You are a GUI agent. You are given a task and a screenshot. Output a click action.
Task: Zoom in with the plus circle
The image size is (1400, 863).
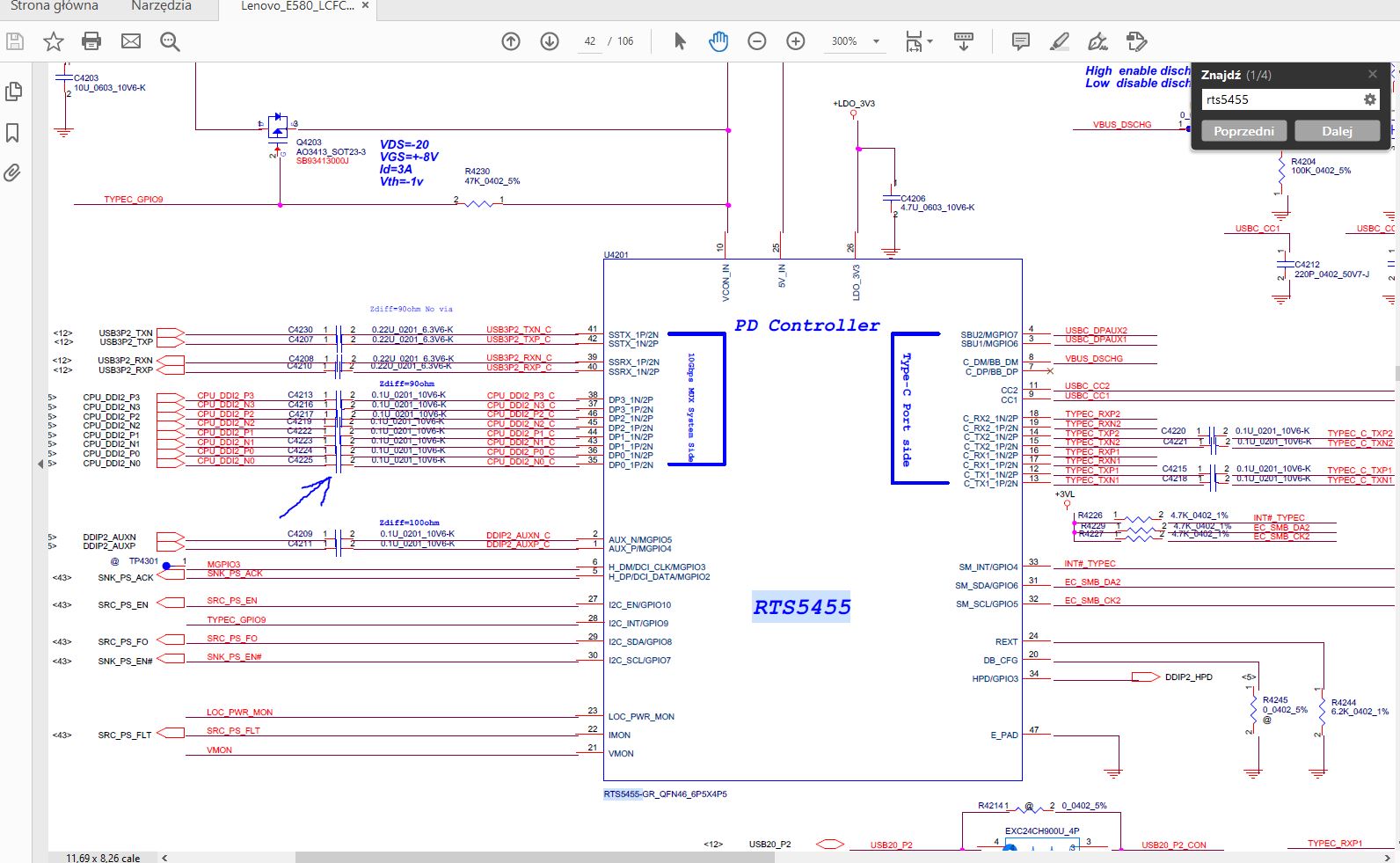796,41
